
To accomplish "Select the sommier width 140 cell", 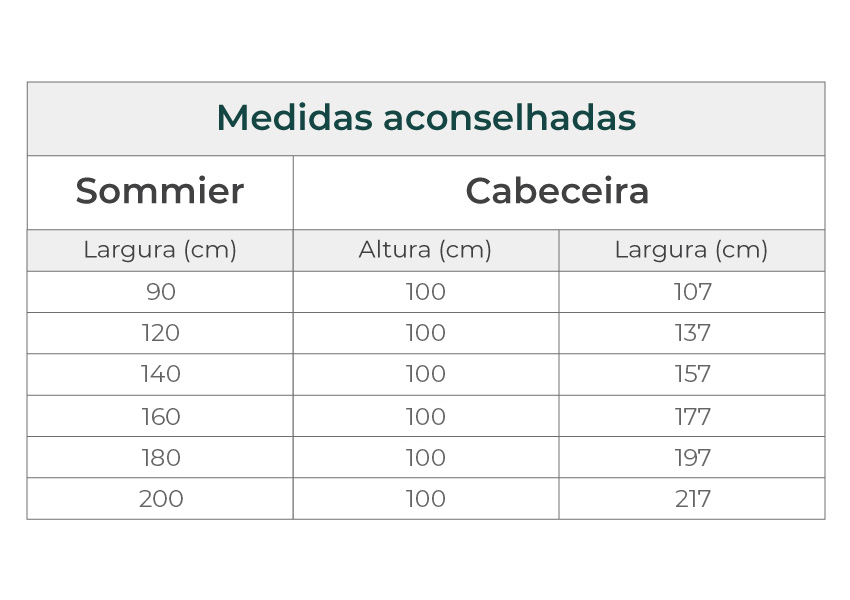I will click(x=160, y=374).
